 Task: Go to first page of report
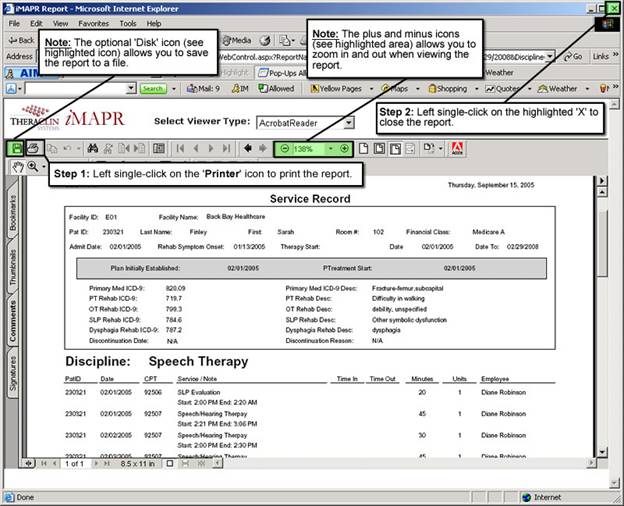pos(181,148)
